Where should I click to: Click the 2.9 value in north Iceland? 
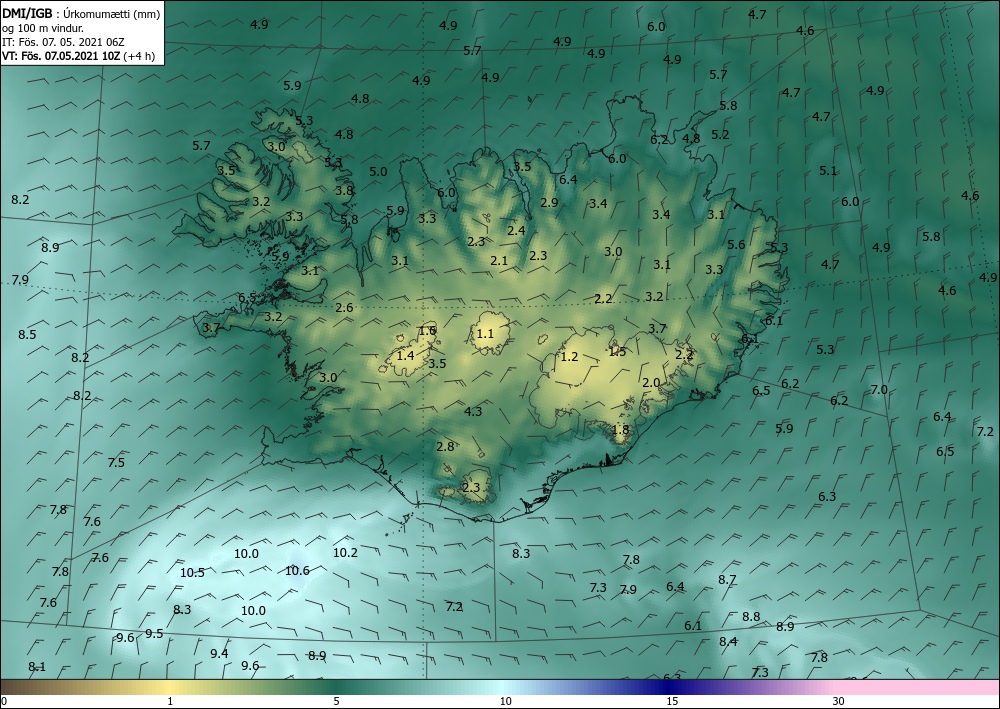[549, 203]
